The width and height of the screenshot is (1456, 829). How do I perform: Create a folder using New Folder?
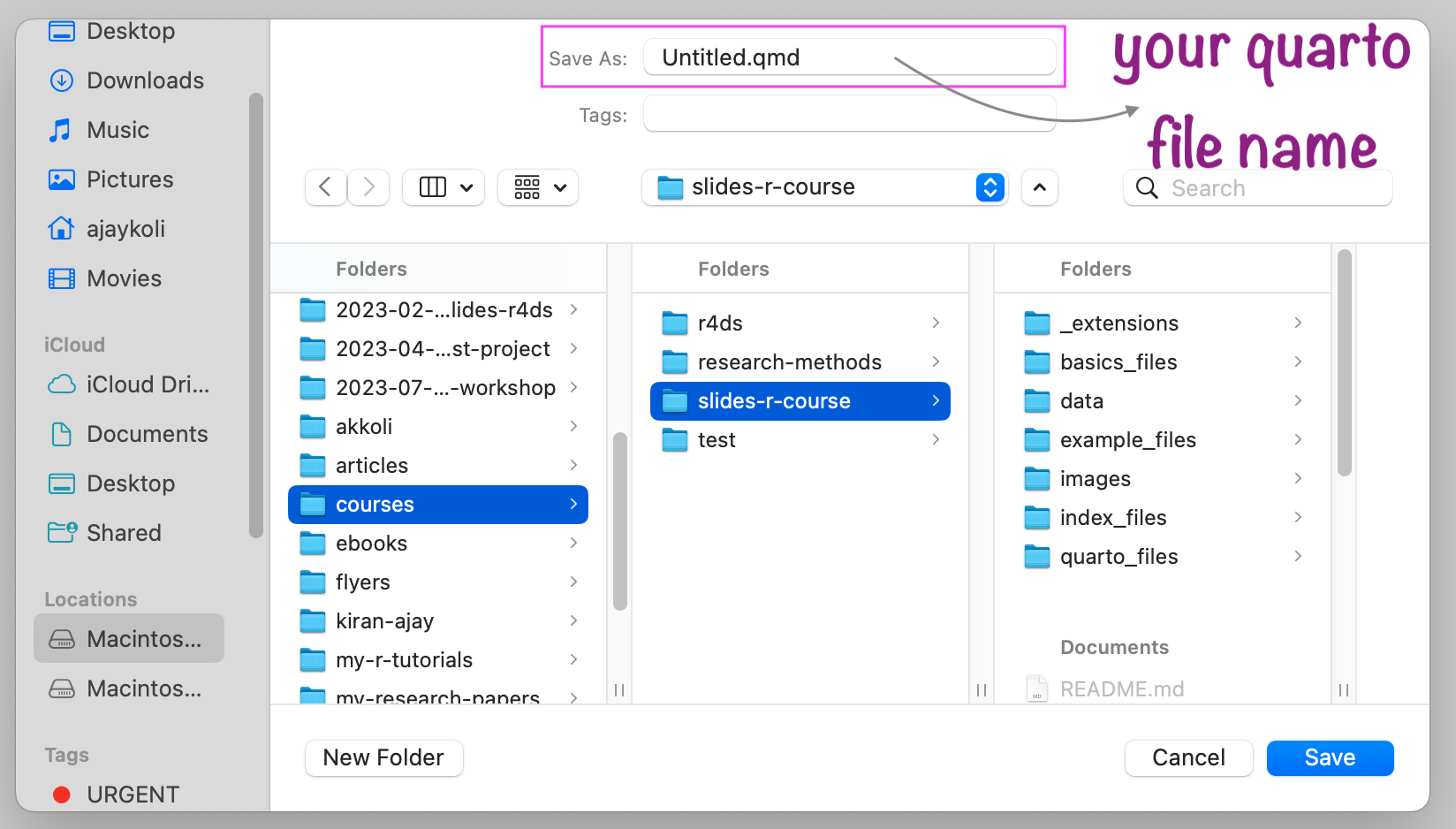point(383,757)
